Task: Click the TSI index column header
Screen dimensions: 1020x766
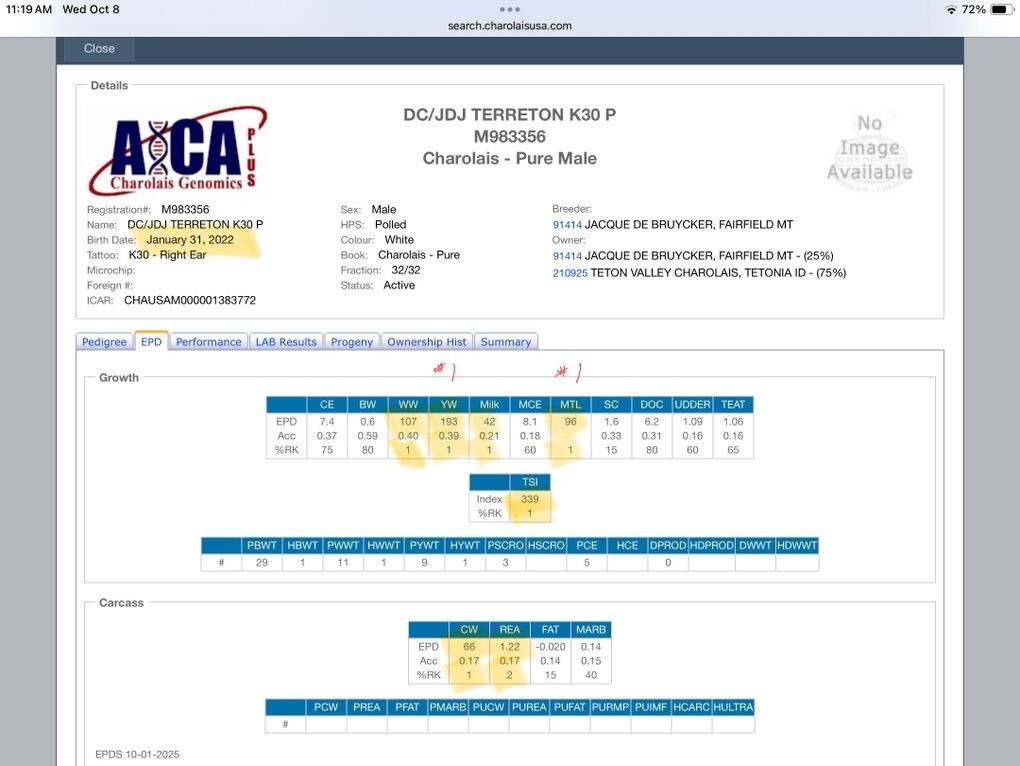Action: (x=529, y=482)
